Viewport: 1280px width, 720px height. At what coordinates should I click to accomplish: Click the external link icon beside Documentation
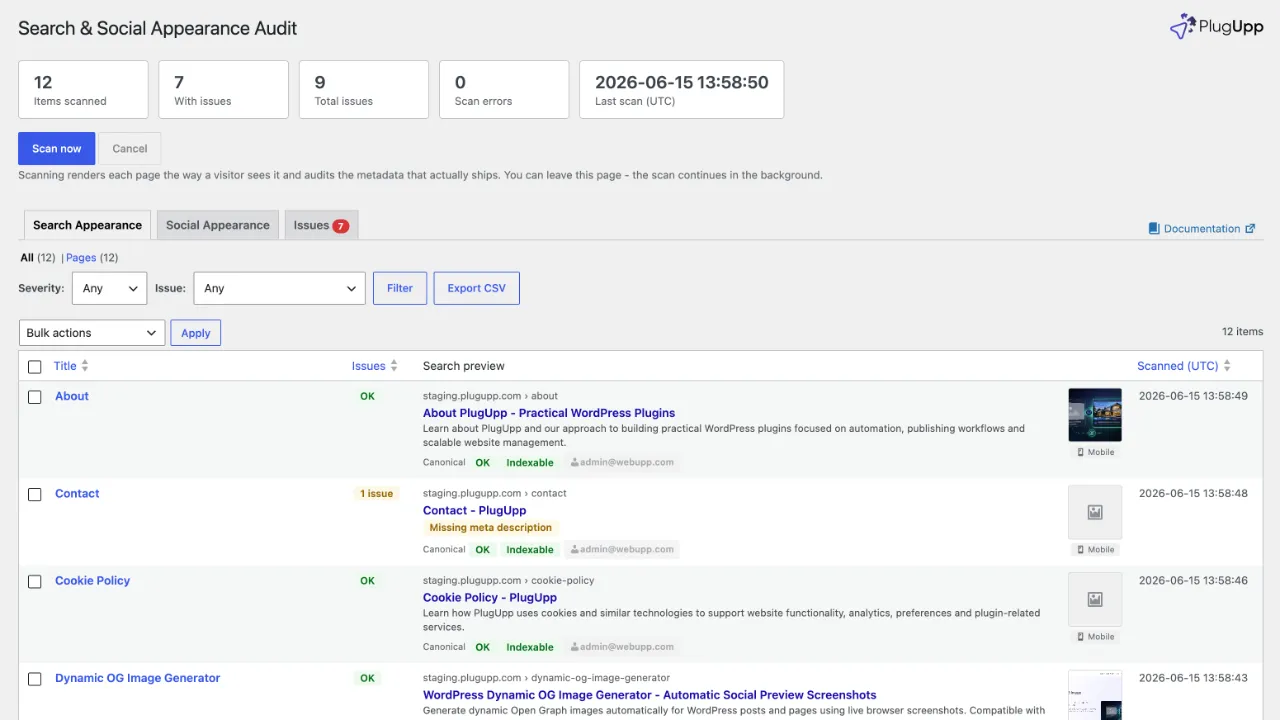[x=1250, y=228]
